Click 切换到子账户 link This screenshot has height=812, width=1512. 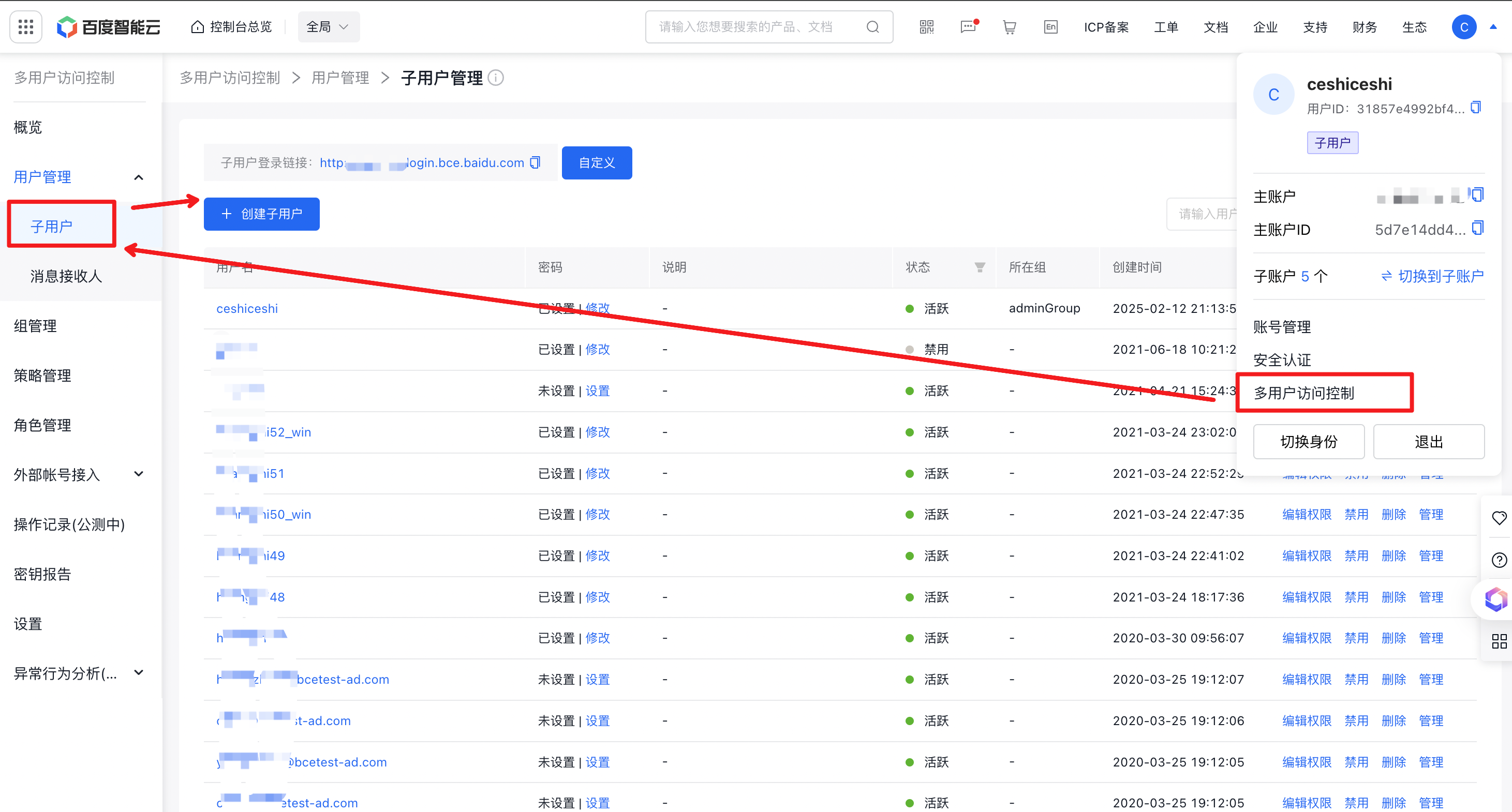coord(1432,276)
